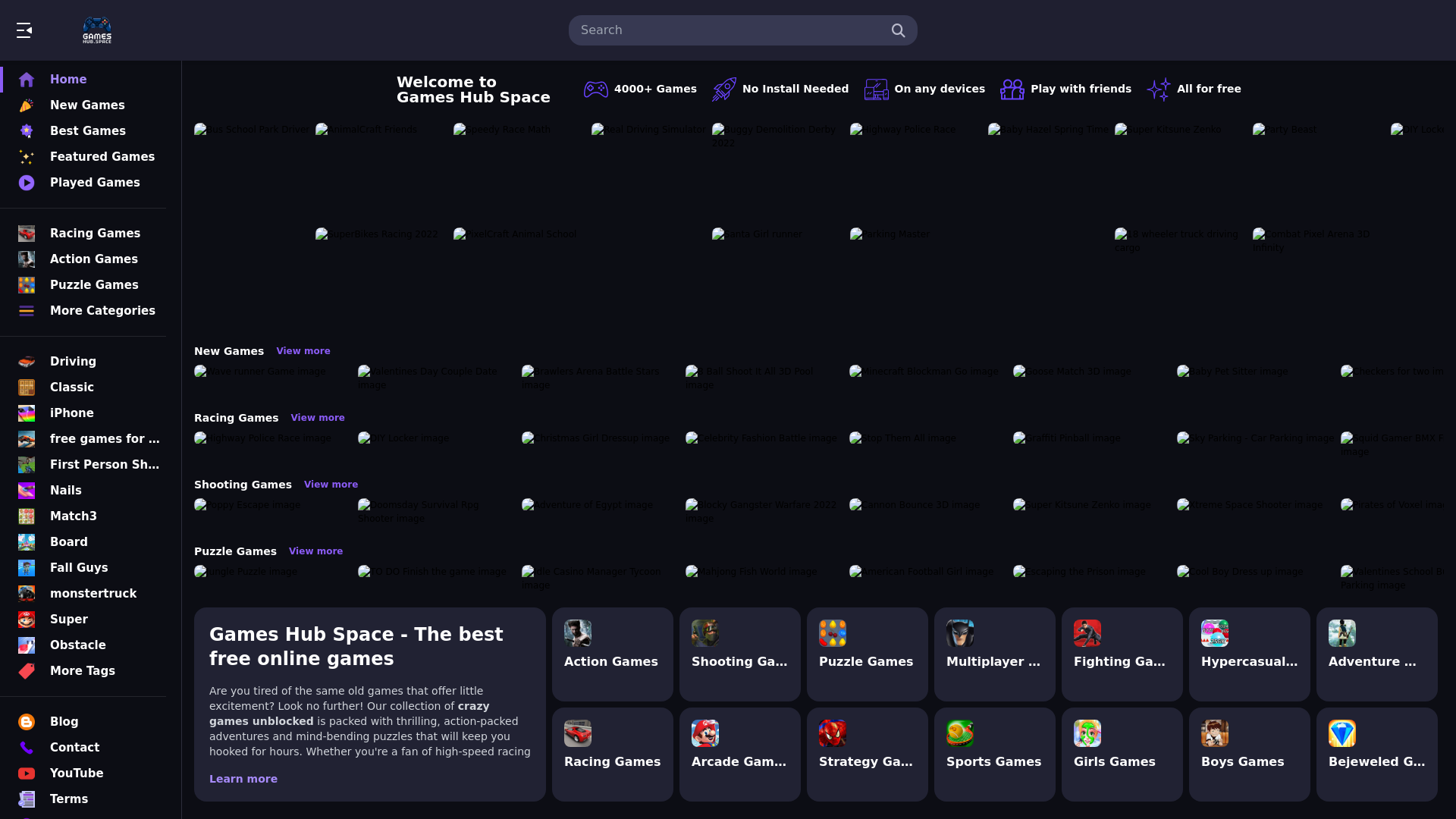Viewport: 1456px width, 819px height.
Task: Open free games for sidebar tag
Action: (83, 439)
